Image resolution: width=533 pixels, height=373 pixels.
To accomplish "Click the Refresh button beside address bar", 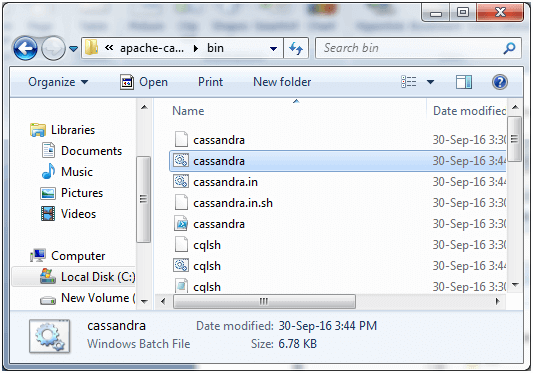I will (296, 48).
